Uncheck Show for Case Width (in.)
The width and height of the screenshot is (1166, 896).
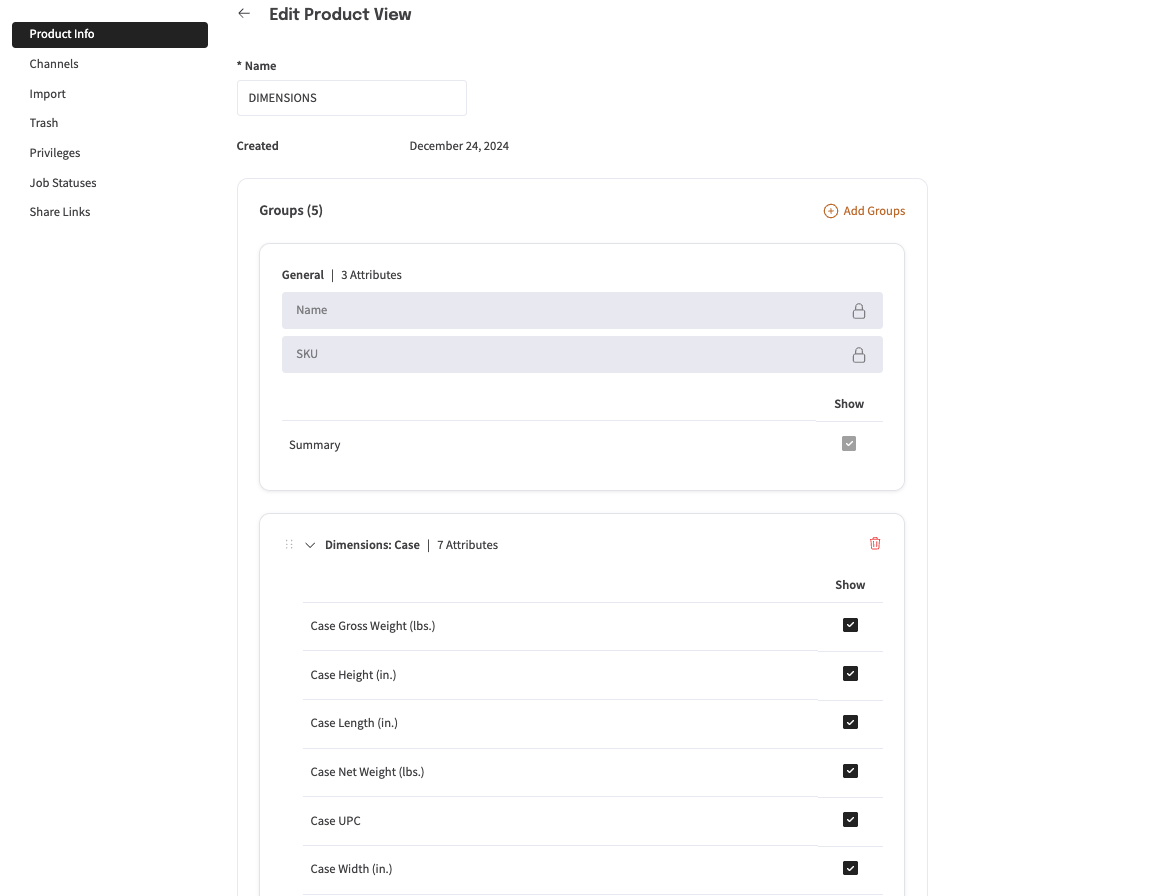pos(850,868)
